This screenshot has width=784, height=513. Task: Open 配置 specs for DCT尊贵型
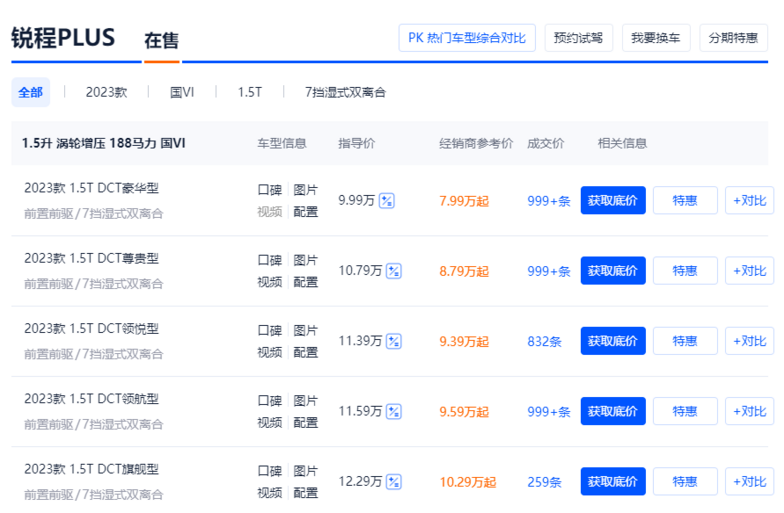[306, 282]
